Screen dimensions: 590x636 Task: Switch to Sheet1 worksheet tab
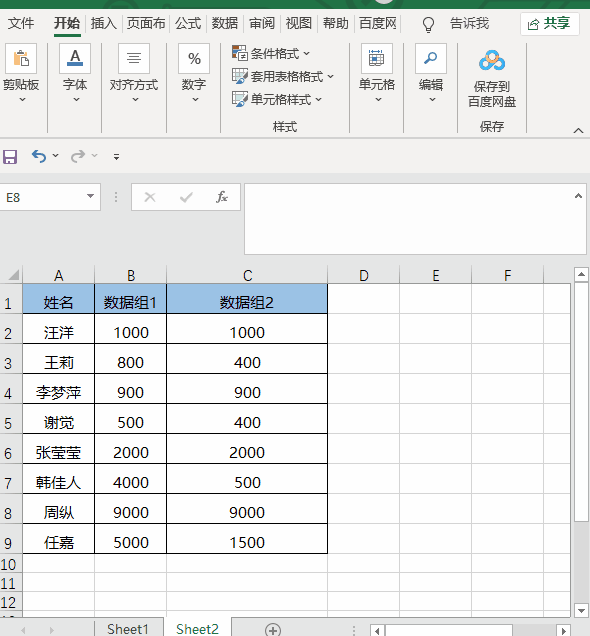pos(128,629)
